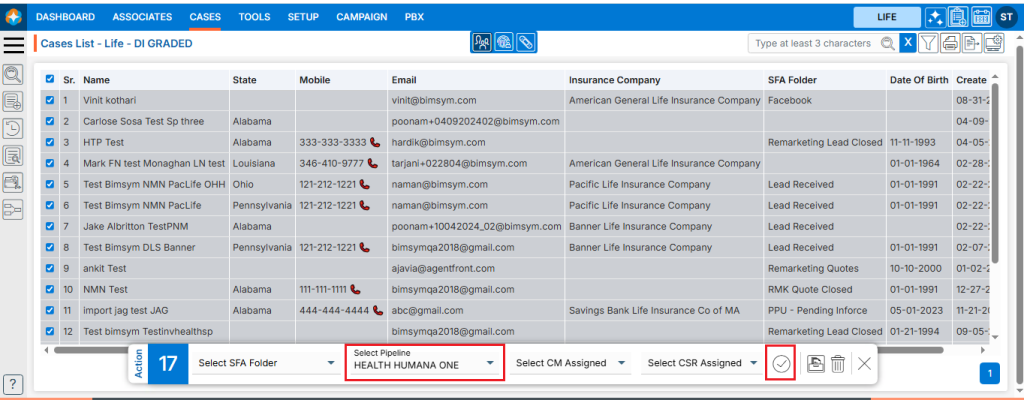Click the apply checkmark icon in action bar
The height and width of the screenshot is (400, 1024).
tap(781, 364)
